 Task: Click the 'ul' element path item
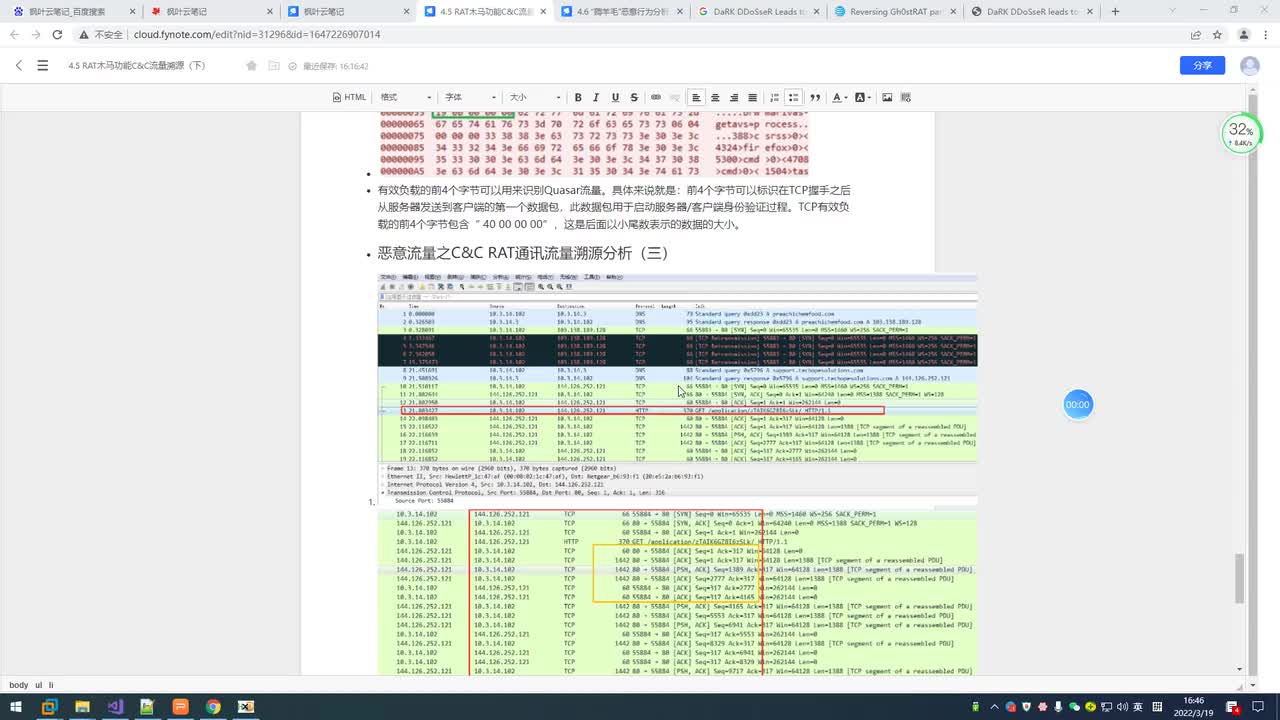(x=37, y=685)
